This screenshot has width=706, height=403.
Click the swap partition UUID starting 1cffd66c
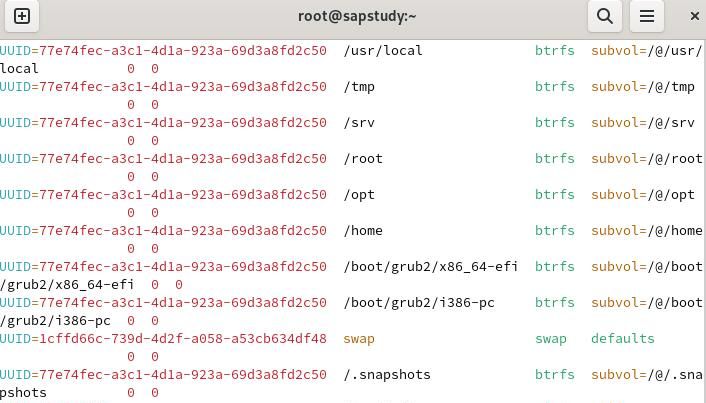pyautogui.click(x=163, y=339)
